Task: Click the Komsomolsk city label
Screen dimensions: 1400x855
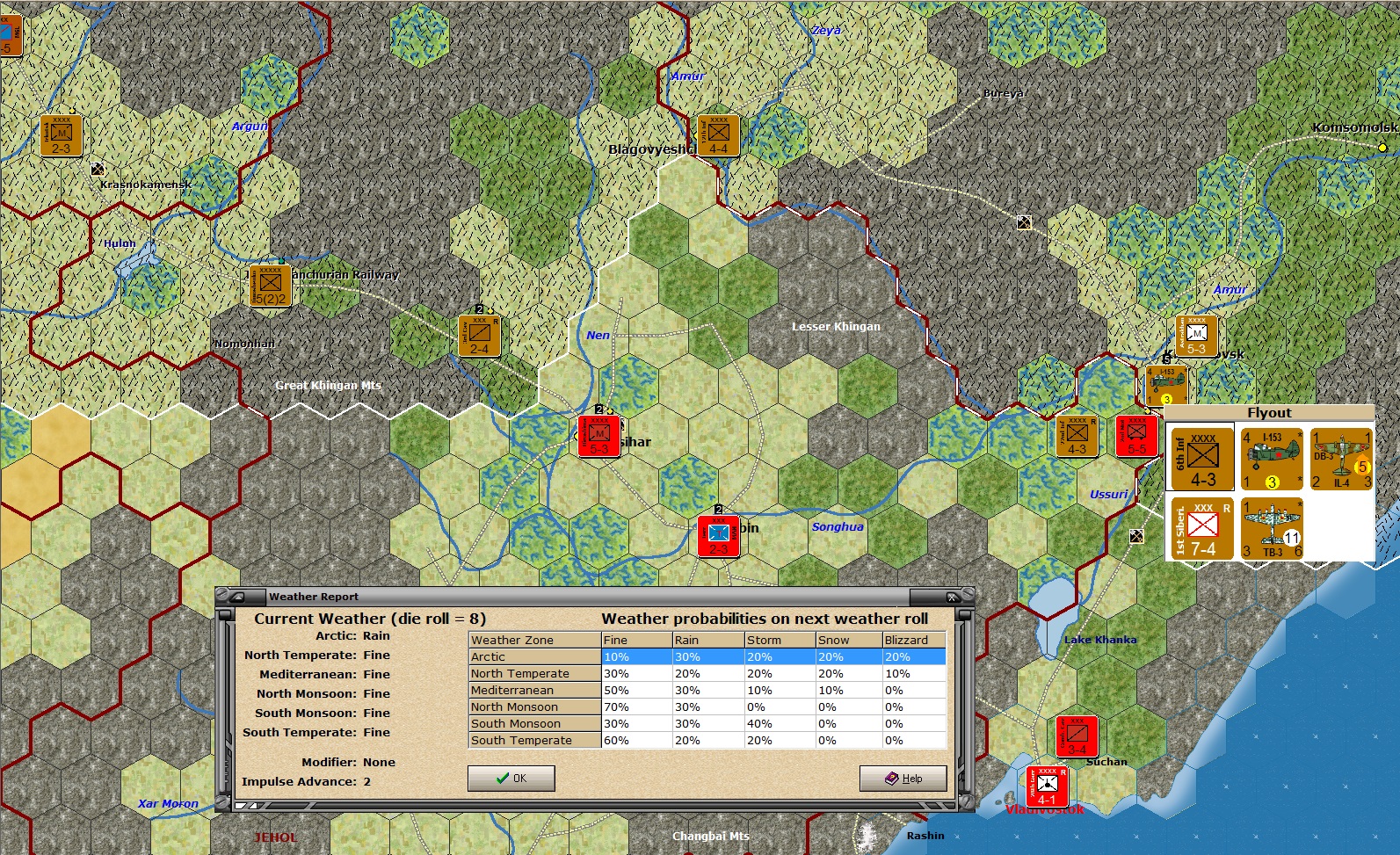Action: click(1354, 127)
